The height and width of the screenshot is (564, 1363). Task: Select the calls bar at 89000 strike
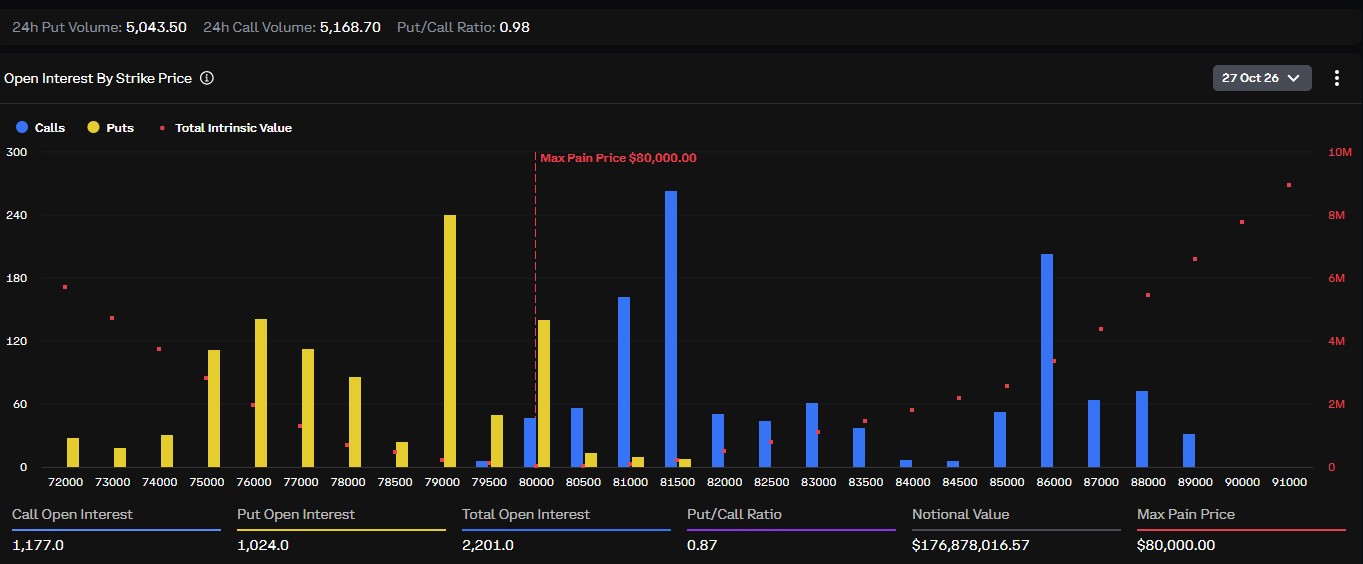pos(1189,451)
